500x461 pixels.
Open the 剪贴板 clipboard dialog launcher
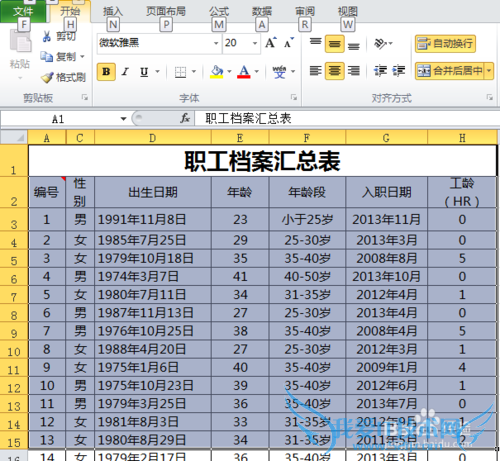click(85, 97)
